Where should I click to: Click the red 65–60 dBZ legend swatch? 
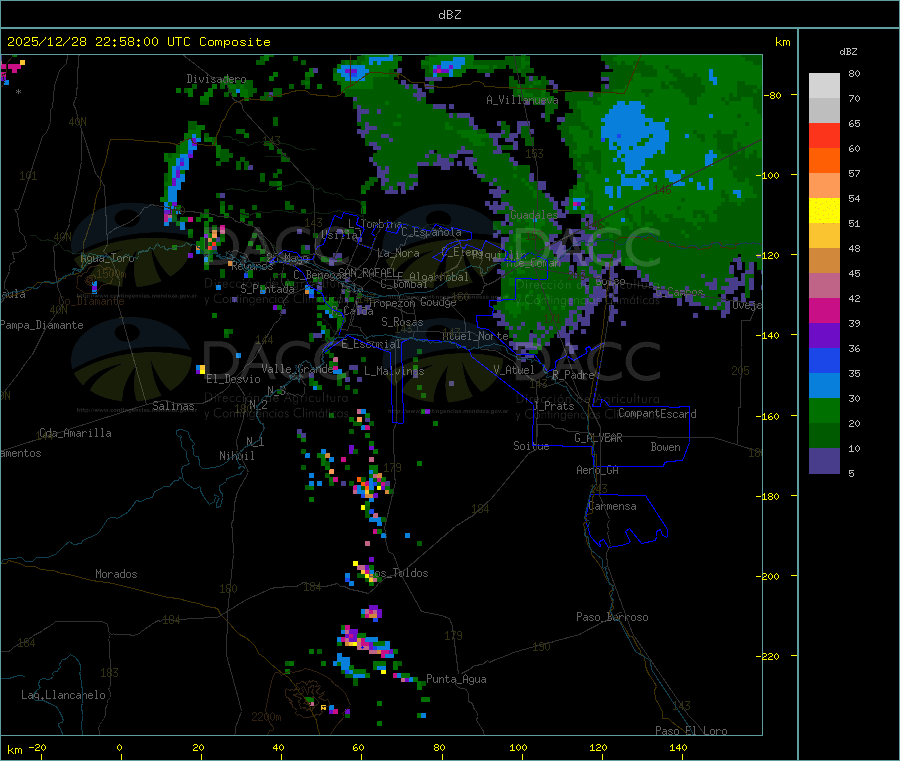824,135
